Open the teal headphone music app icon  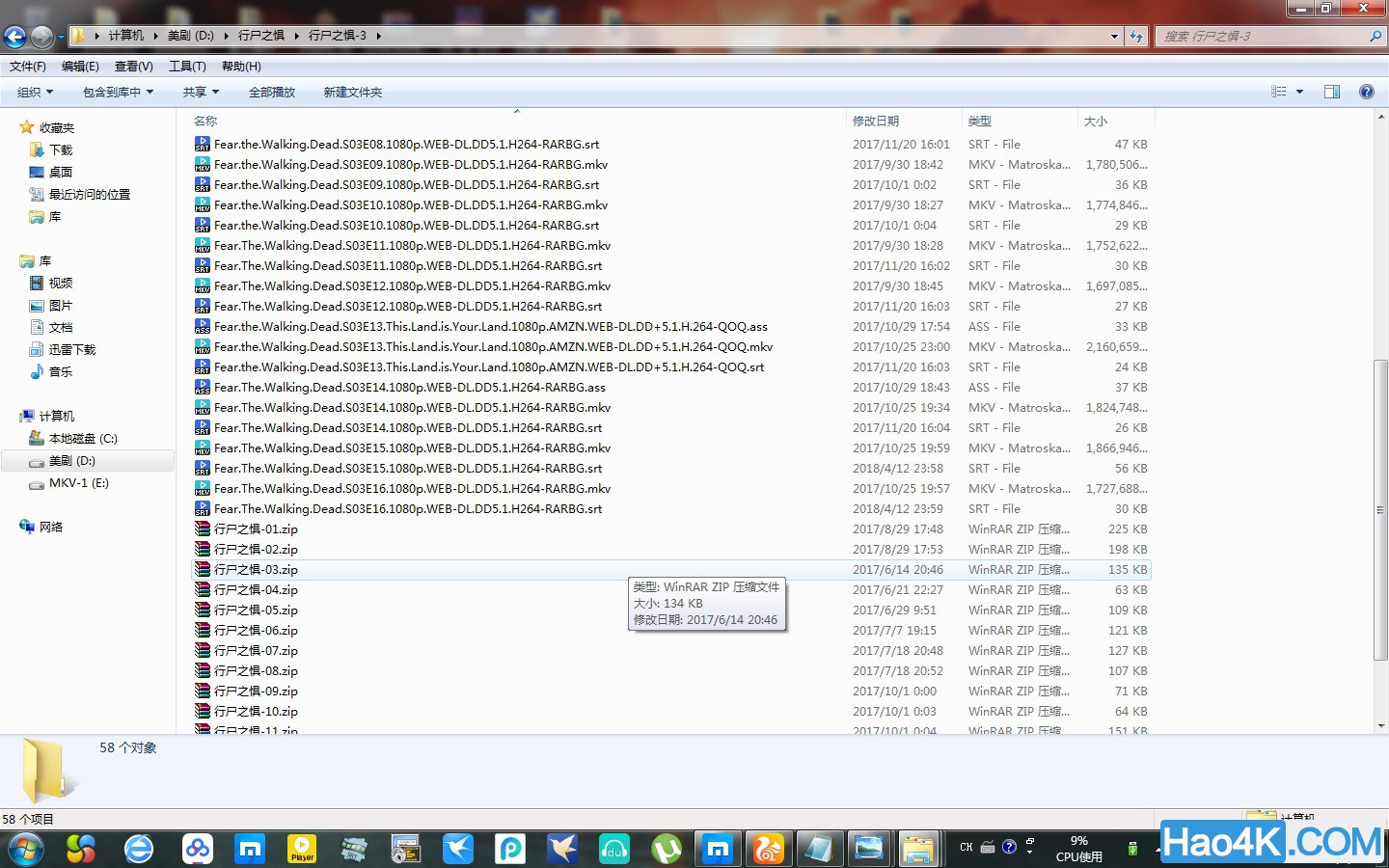click(614, 850)
